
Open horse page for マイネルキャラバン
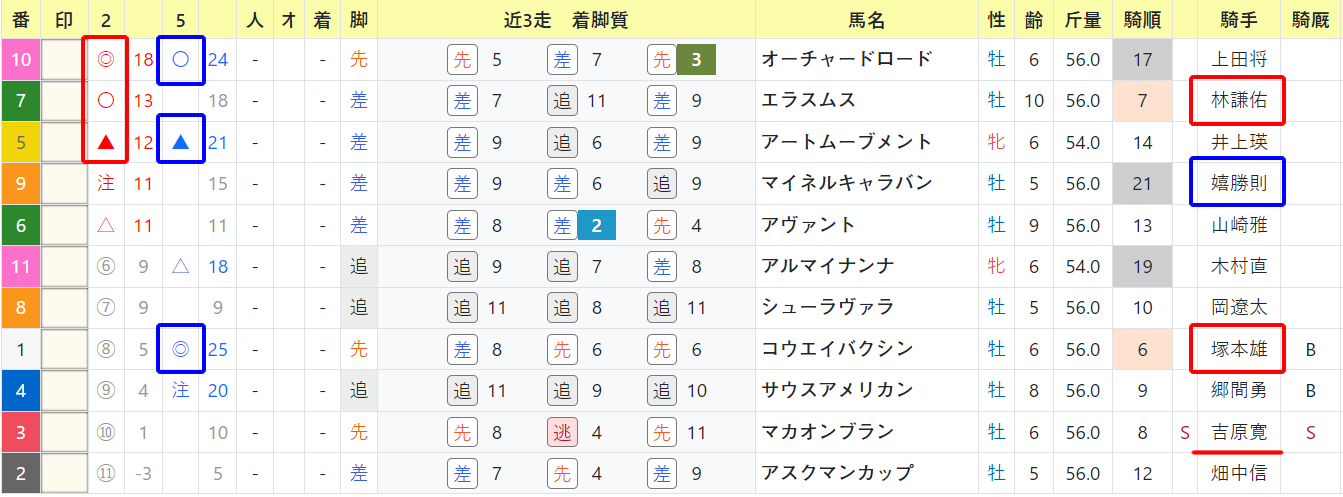tap(846, 183)
